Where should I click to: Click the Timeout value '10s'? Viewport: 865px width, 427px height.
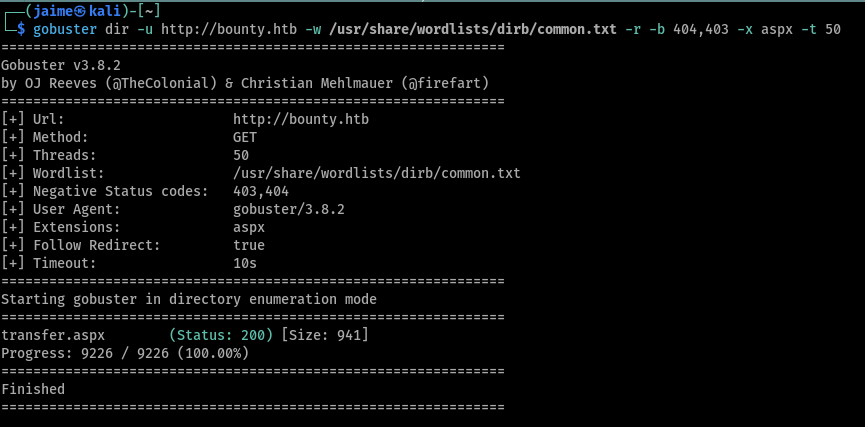point(245,264)
